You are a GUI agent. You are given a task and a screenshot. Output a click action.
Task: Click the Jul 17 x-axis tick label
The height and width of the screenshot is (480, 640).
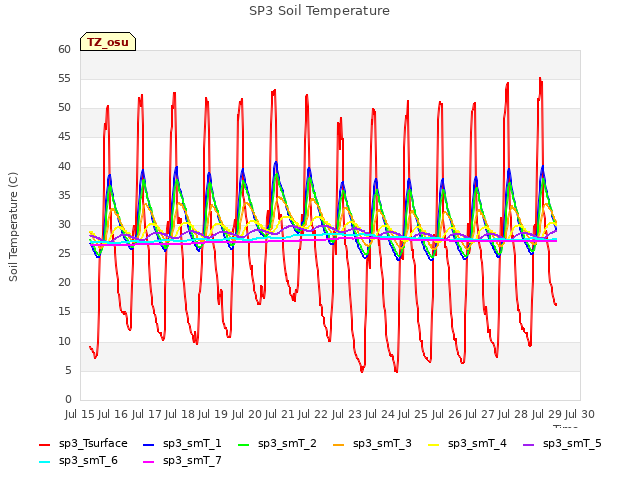[147, 414]
